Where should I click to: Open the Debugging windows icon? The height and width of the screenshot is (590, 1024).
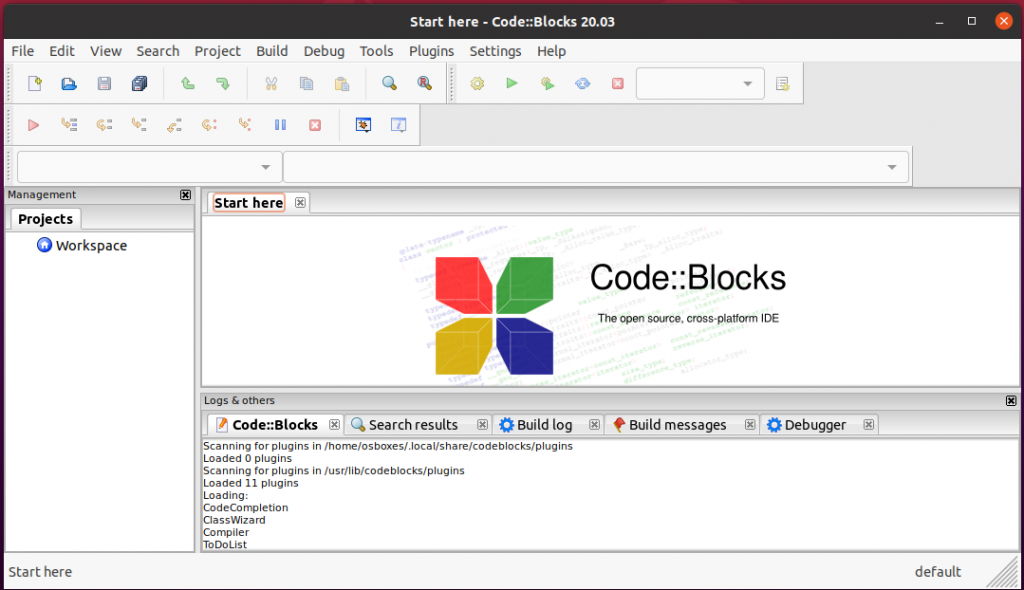click(364, 125)
